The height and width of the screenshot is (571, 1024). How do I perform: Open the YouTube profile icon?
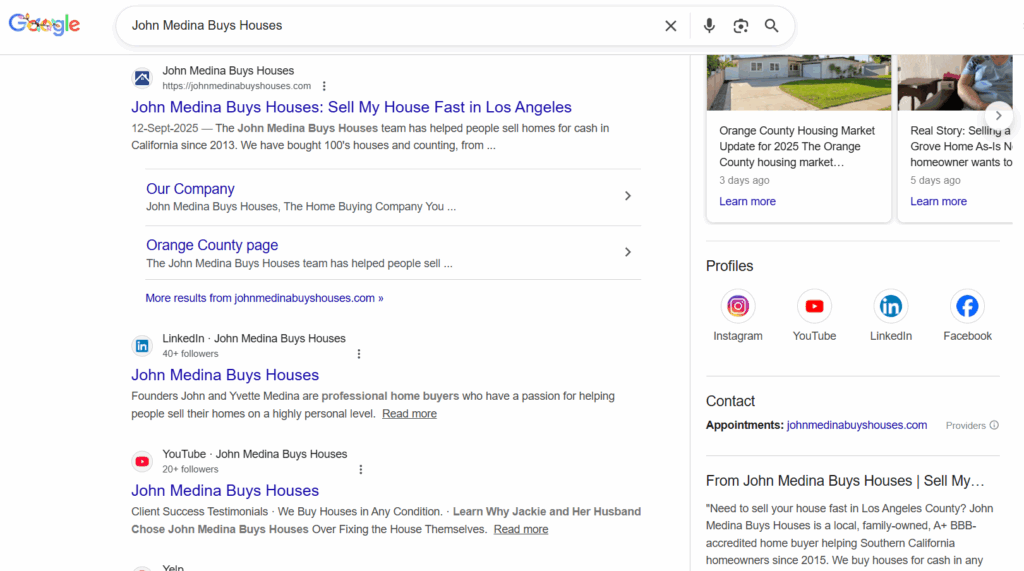[814, 306]
